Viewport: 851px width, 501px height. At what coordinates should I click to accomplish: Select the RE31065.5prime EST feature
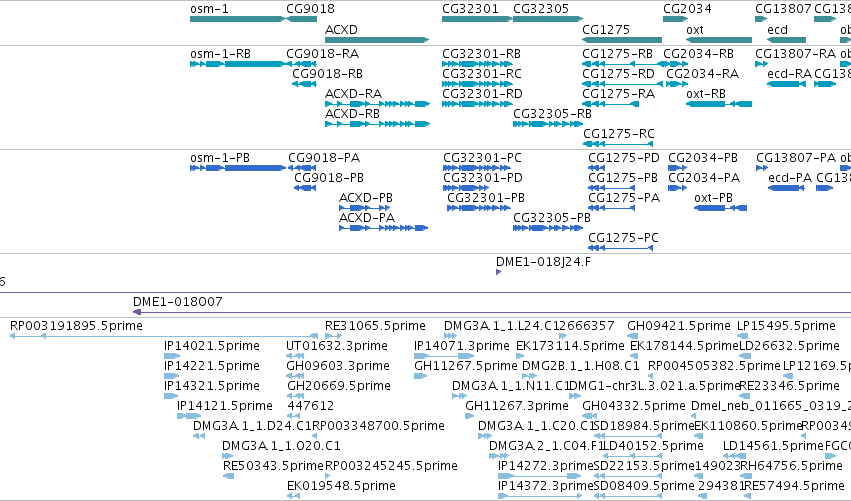(333, 337)
